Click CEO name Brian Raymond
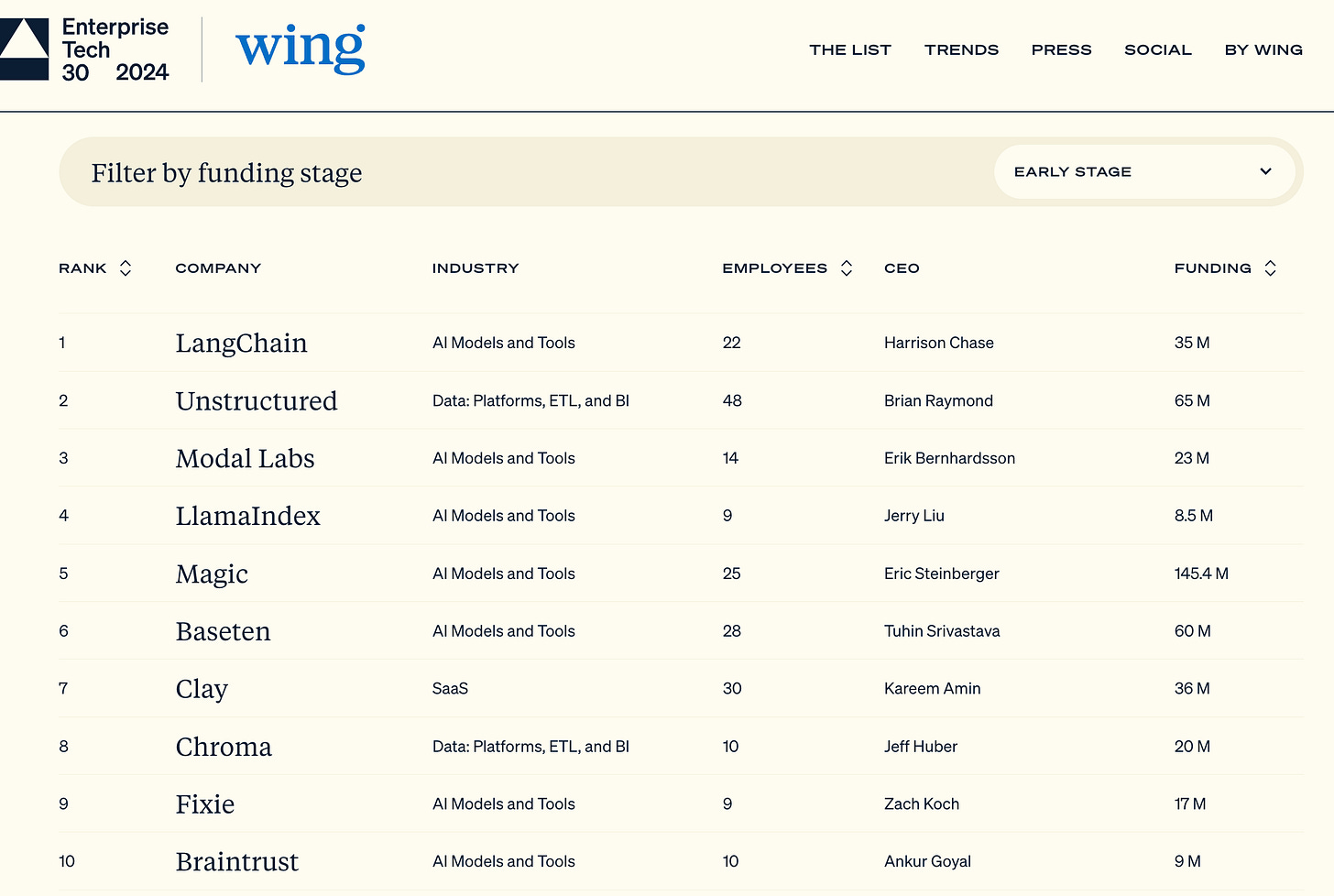 click(x=938, y=400)
